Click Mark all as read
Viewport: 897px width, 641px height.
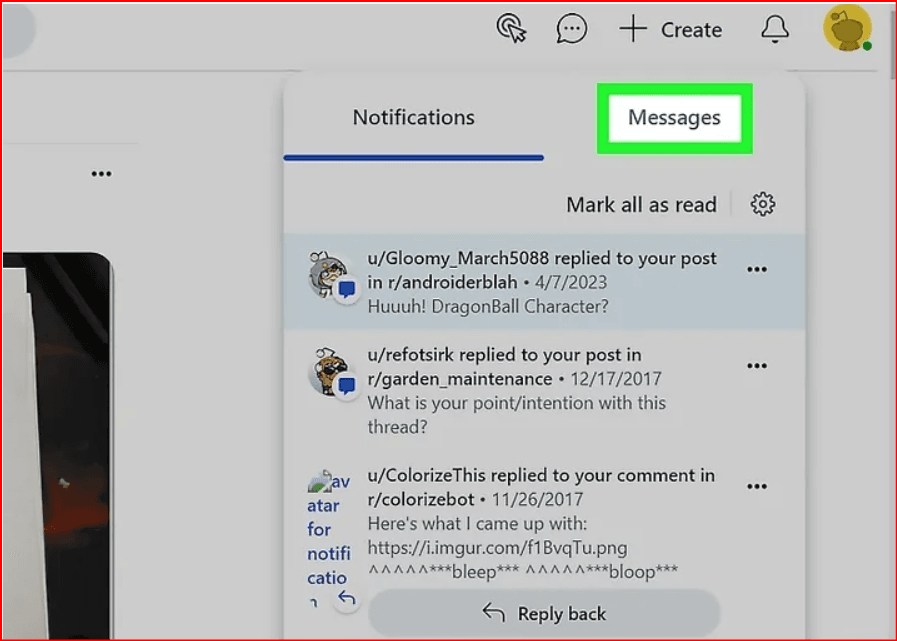(641, 205)
